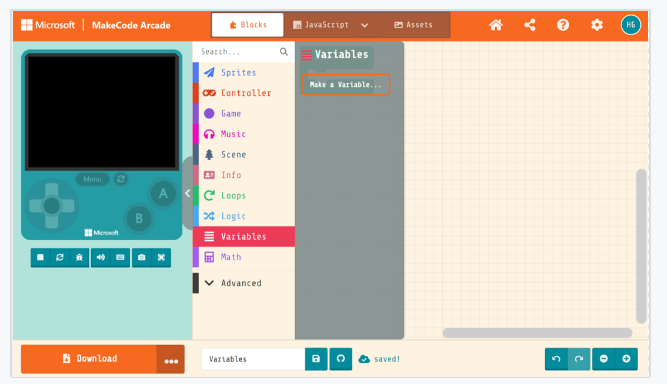Save the project with the disk icon
The image size is (667, 384).
[x=316, y=359]
